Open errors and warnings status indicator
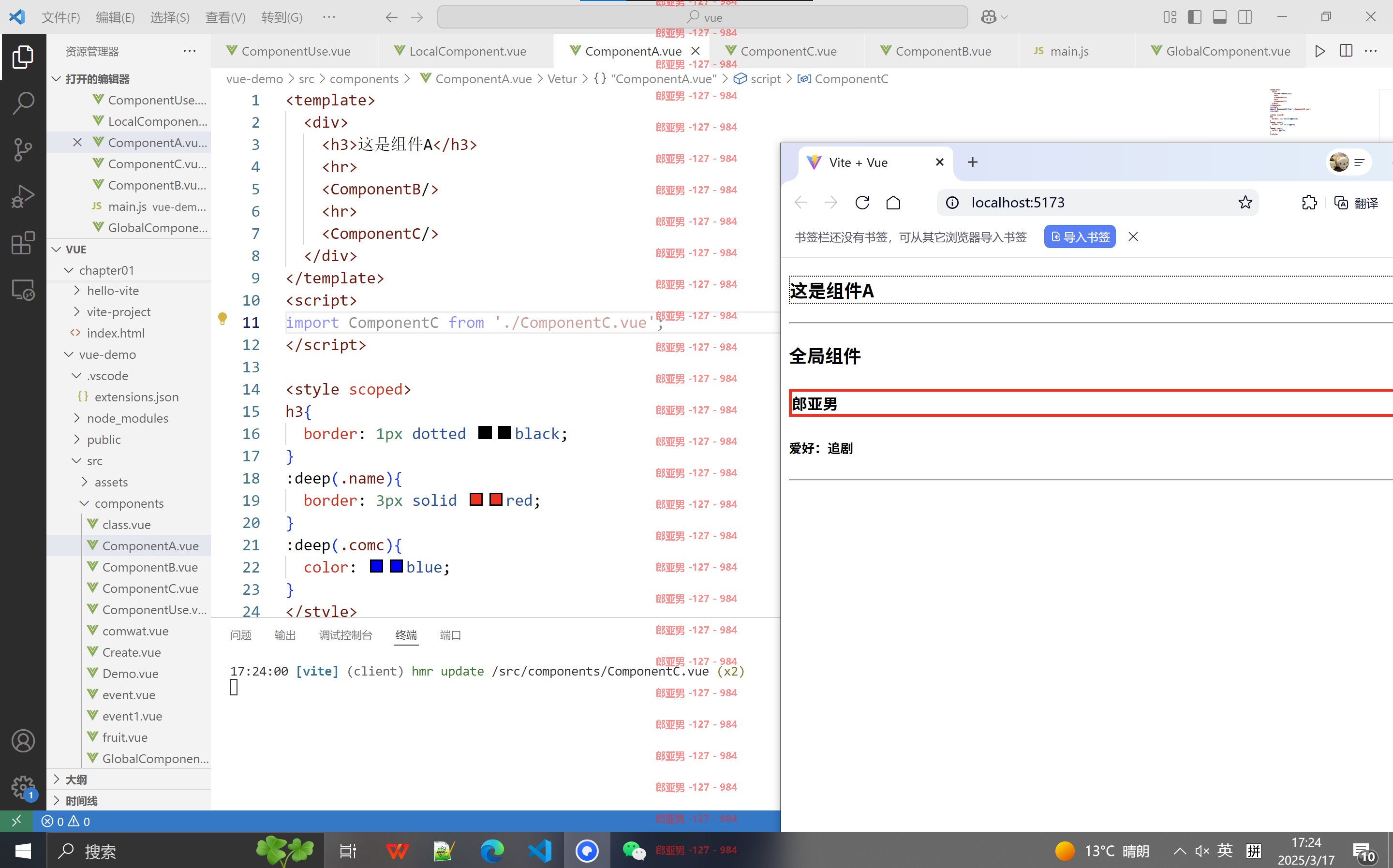This screenshot has width=1393, height=868. pyautogui.click(x=65, y=821)
